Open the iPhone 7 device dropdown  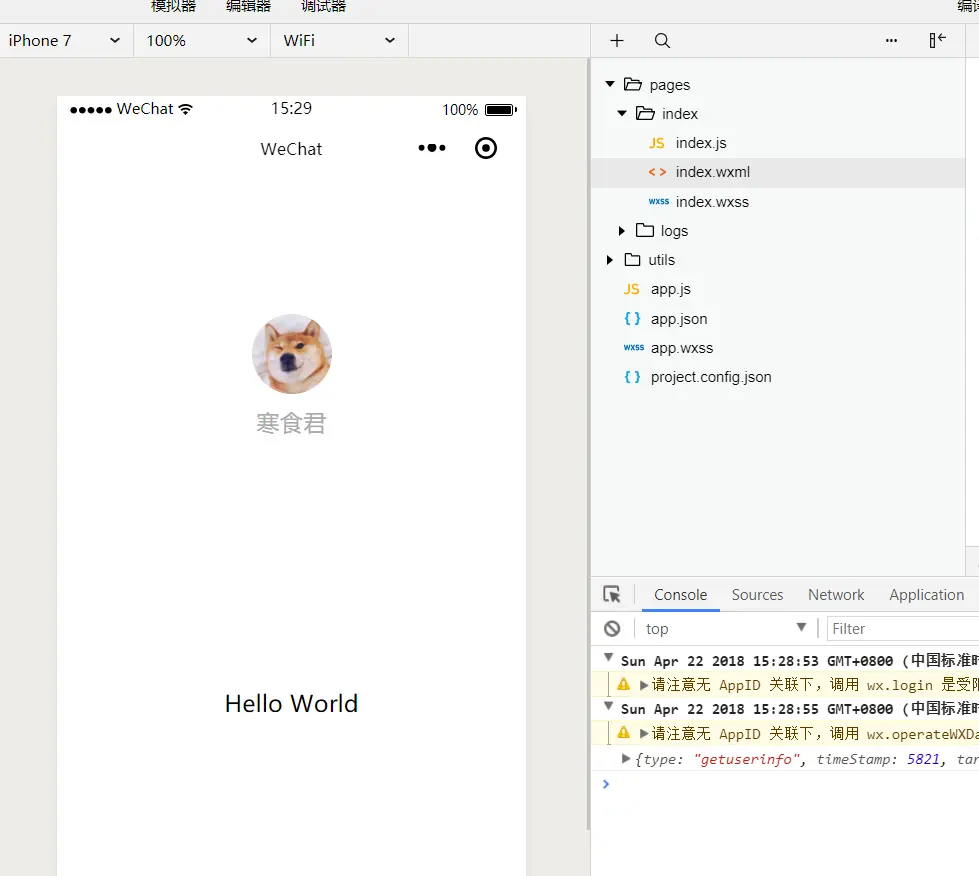coord(66,41)
